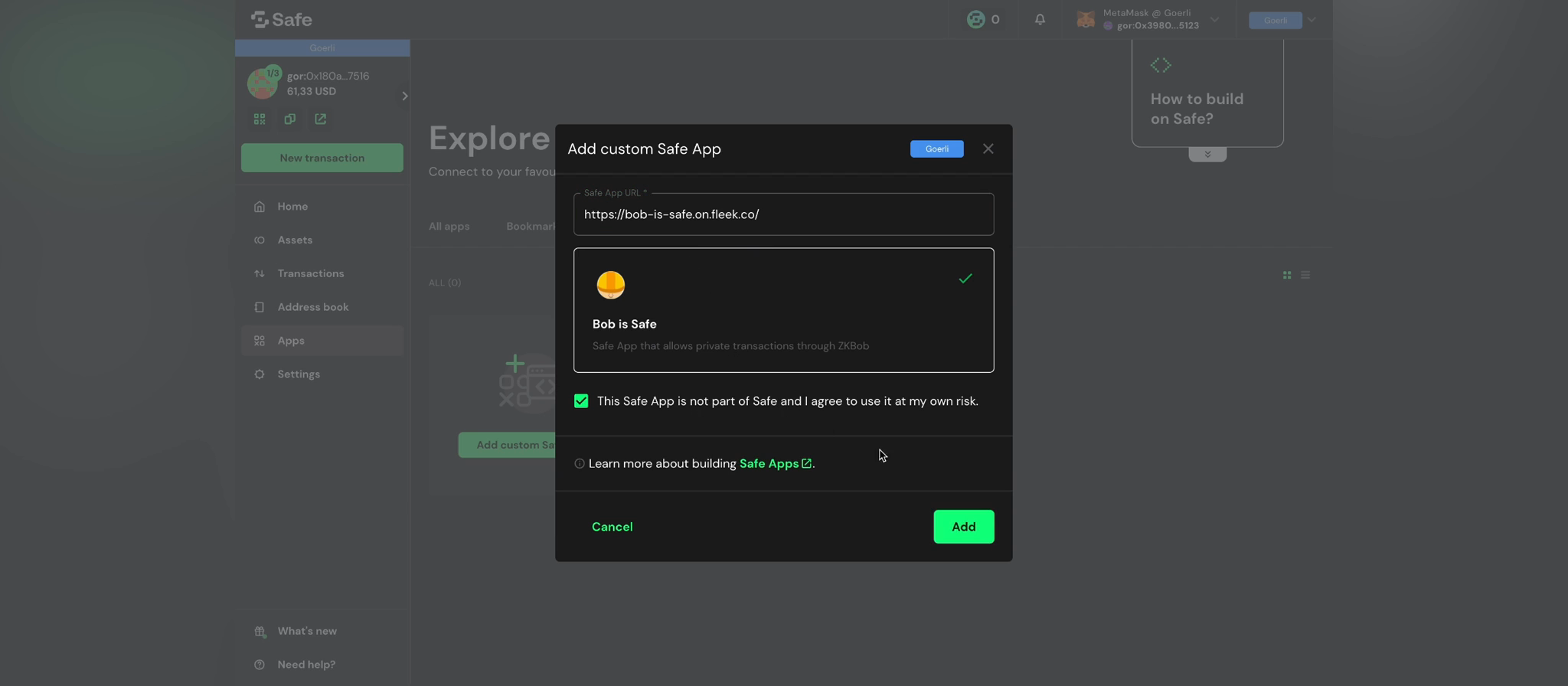Click the green checkmark in app card
Viewport: 1568px width, 686px height.
point(965,279)
